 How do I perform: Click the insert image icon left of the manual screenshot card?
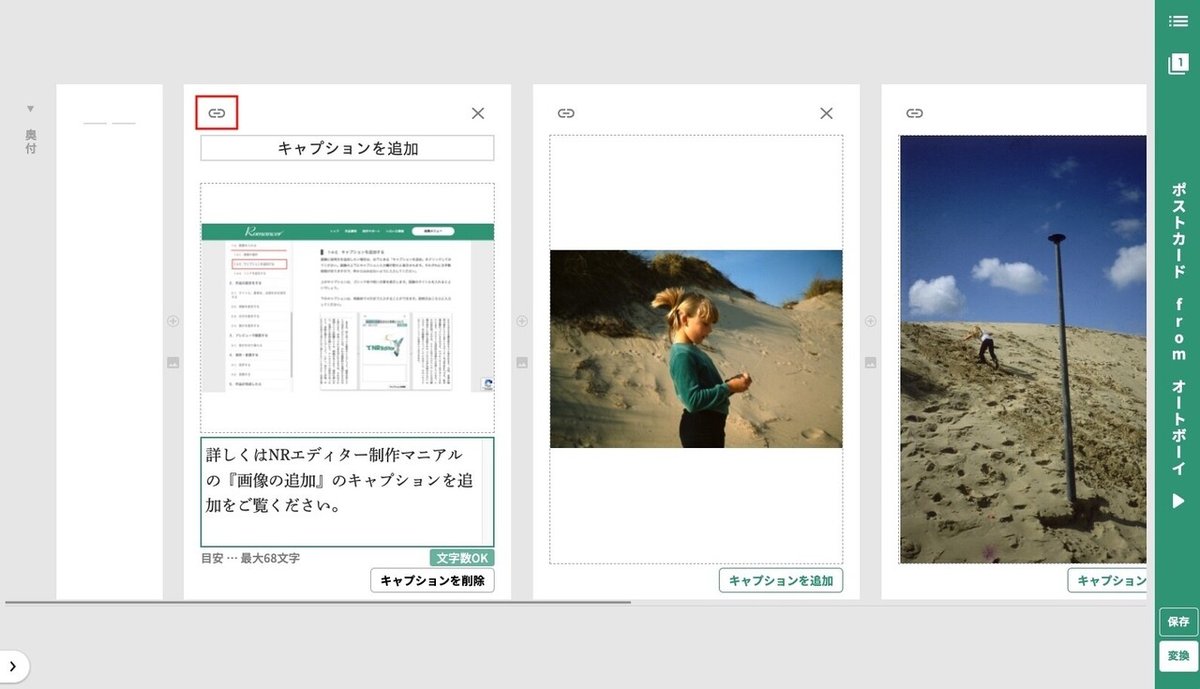tap(173, 363)
